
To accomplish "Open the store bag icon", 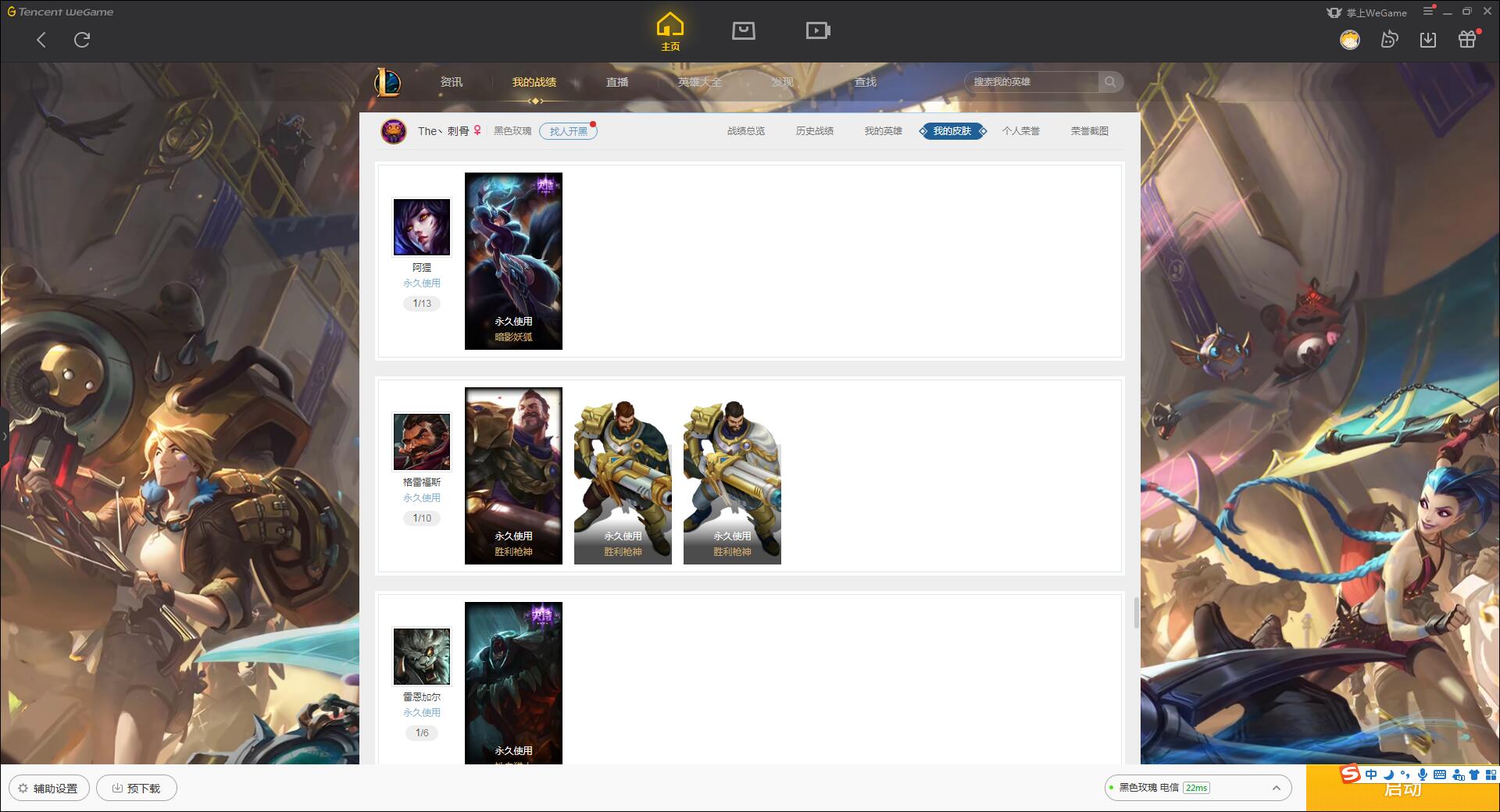I will [744, 30].
